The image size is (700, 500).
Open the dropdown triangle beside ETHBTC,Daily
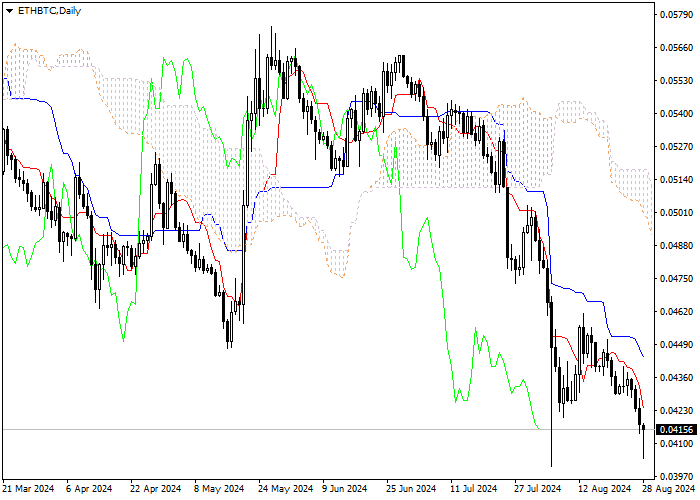pyautogui.click(x=10, y=11)
